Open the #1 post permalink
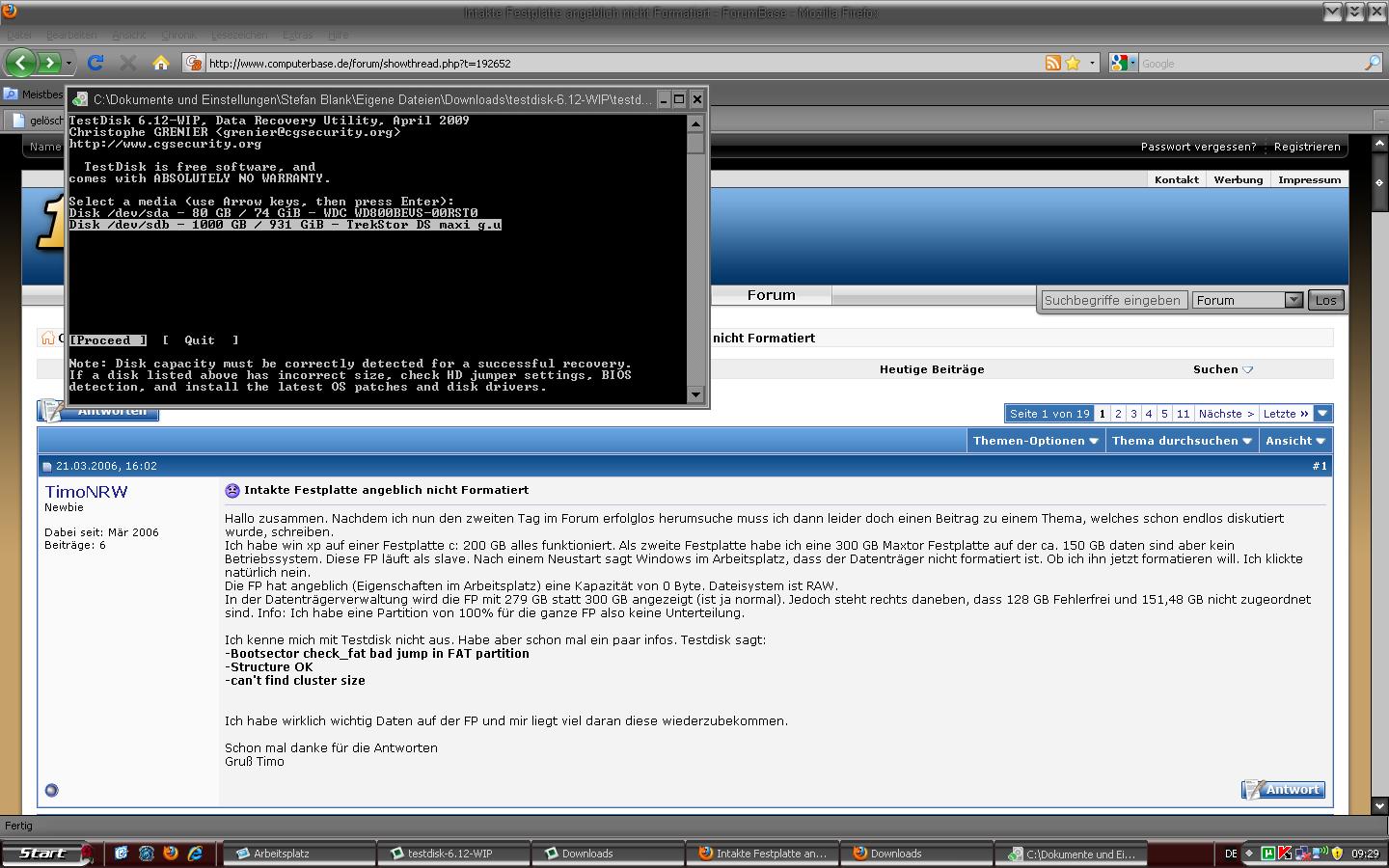 pyautogui.click(x=1320, y=466)
